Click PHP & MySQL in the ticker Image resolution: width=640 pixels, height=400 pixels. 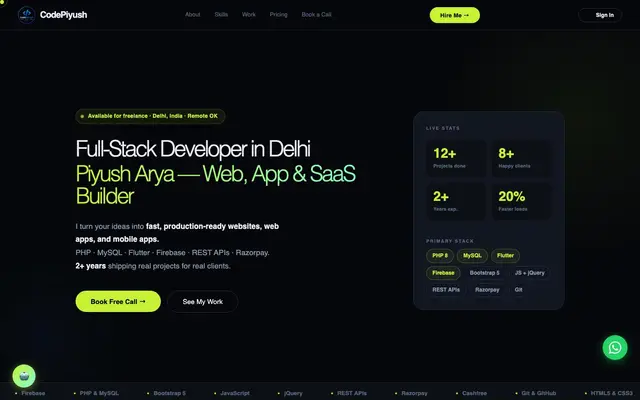click(99, 393)
